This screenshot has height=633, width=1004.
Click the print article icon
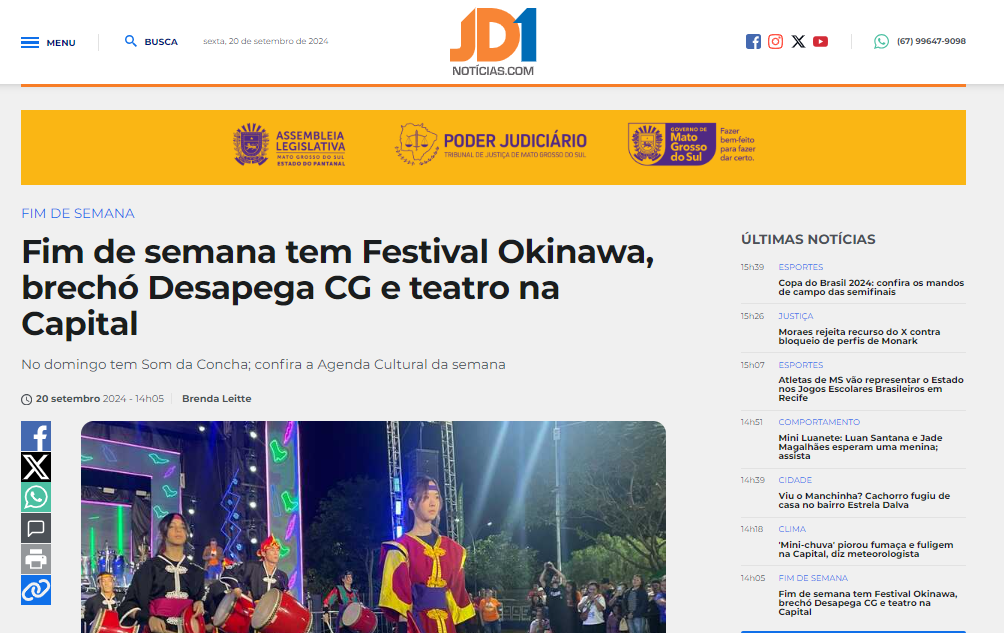coord(36,559)
